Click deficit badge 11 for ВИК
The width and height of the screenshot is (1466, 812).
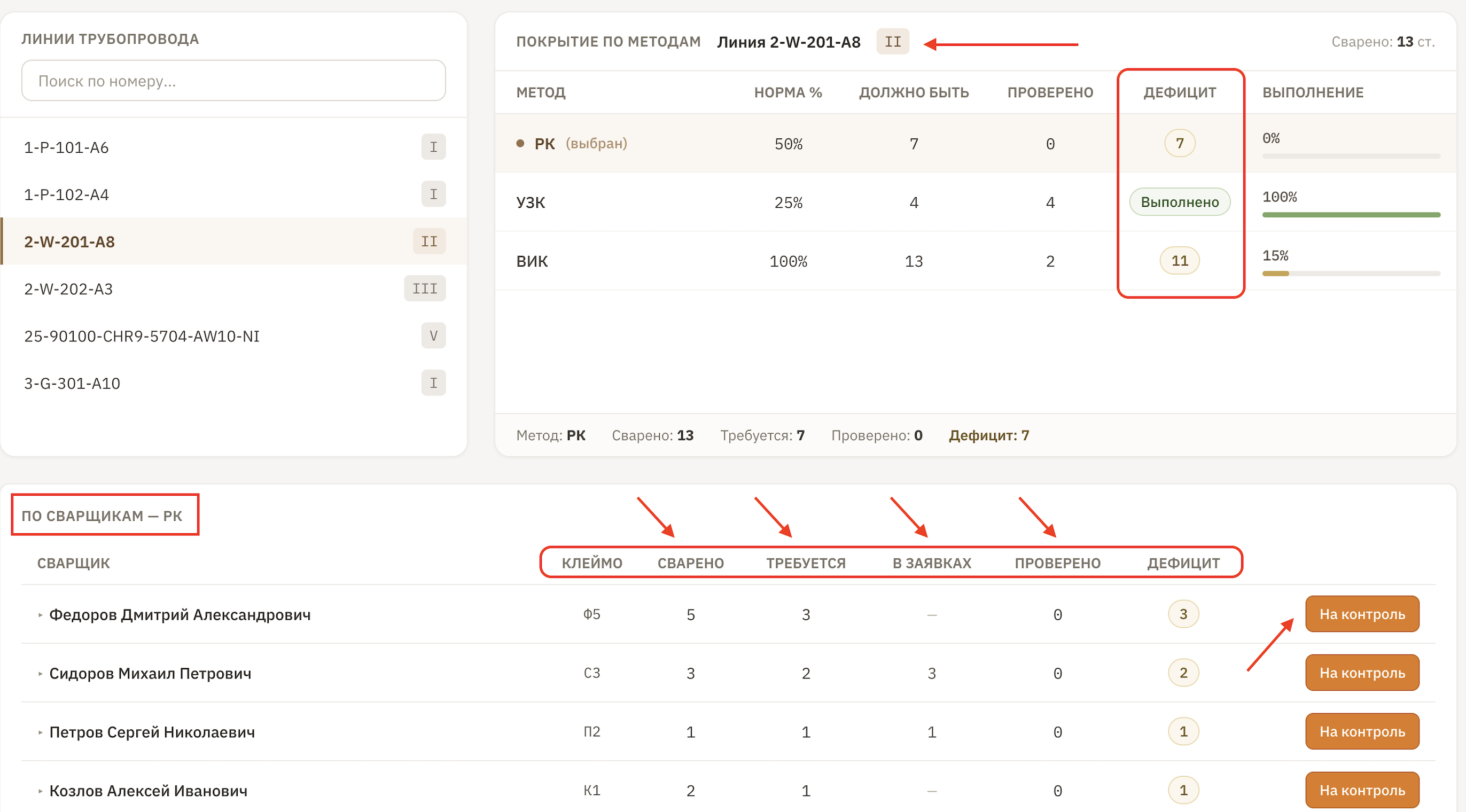(1180, 261)
